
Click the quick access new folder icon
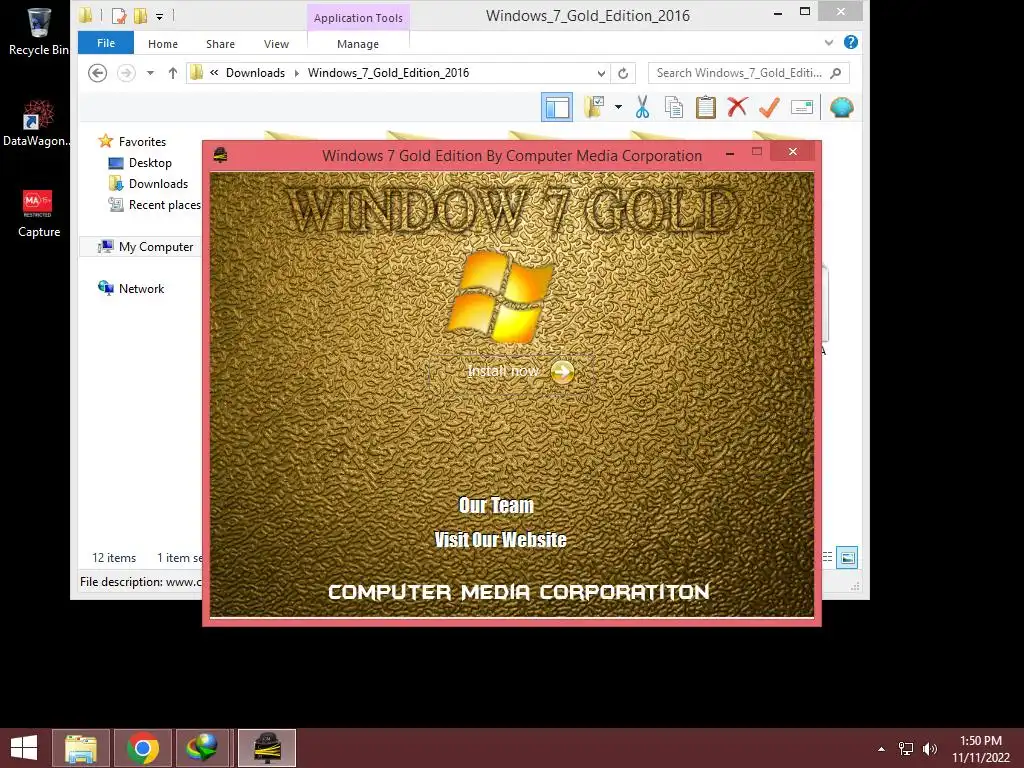[140, 15]
